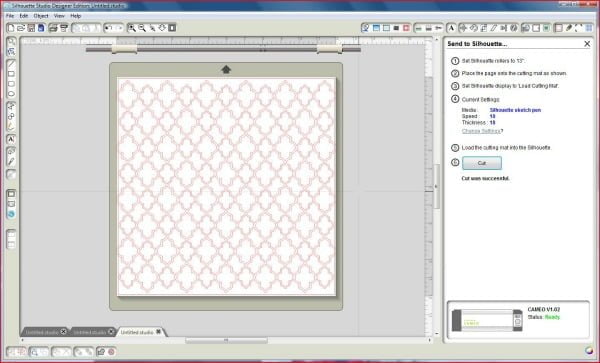
Task: Click the CAMEO device thumbnail image
Action: tap(487, 320)
